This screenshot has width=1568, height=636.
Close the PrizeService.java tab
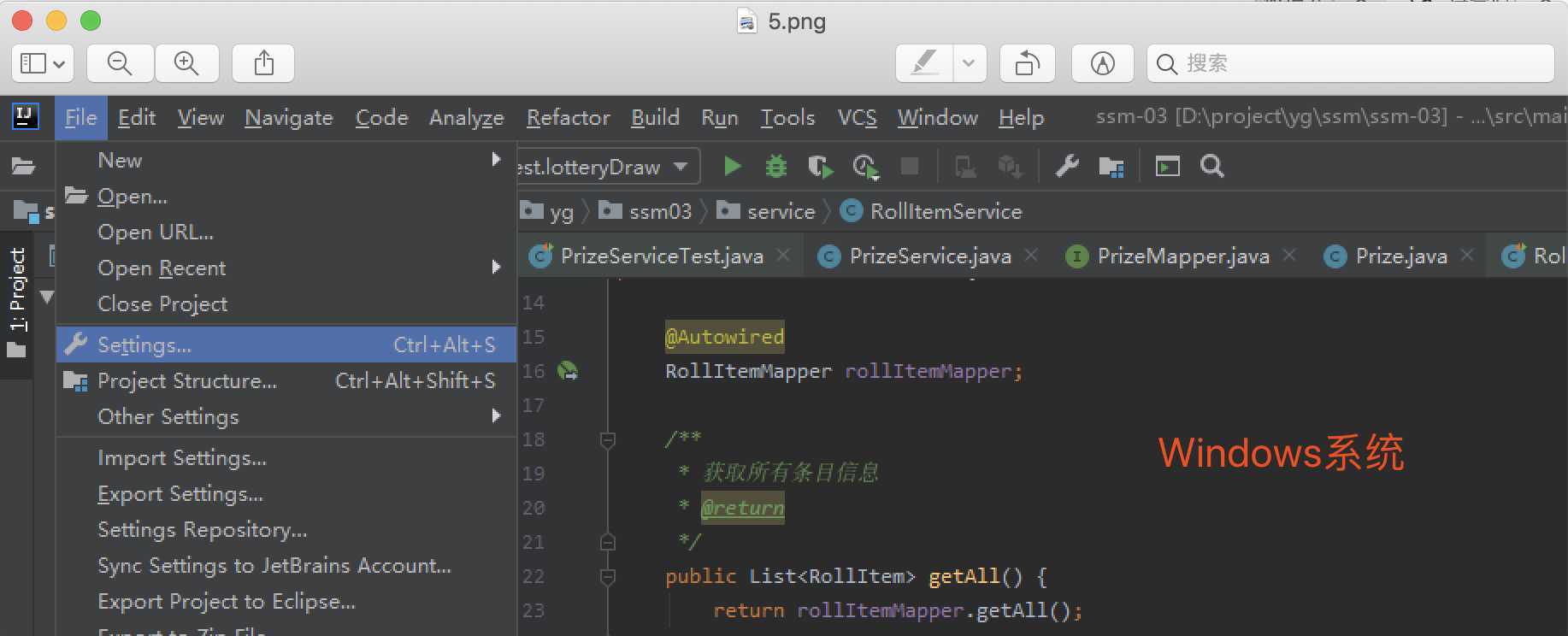(1031, 255)
